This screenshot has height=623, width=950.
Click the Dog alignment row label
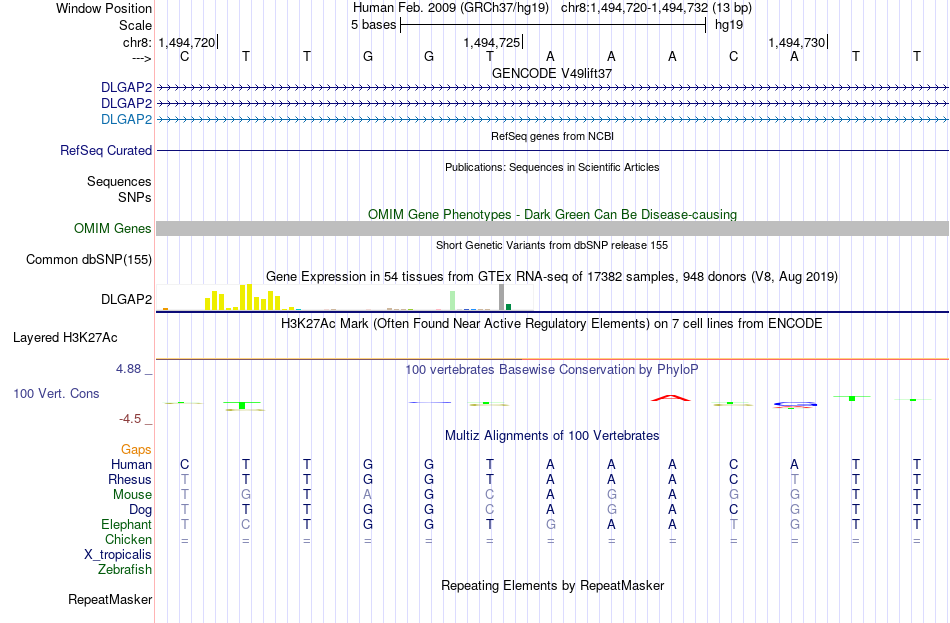tap(141, 510)
